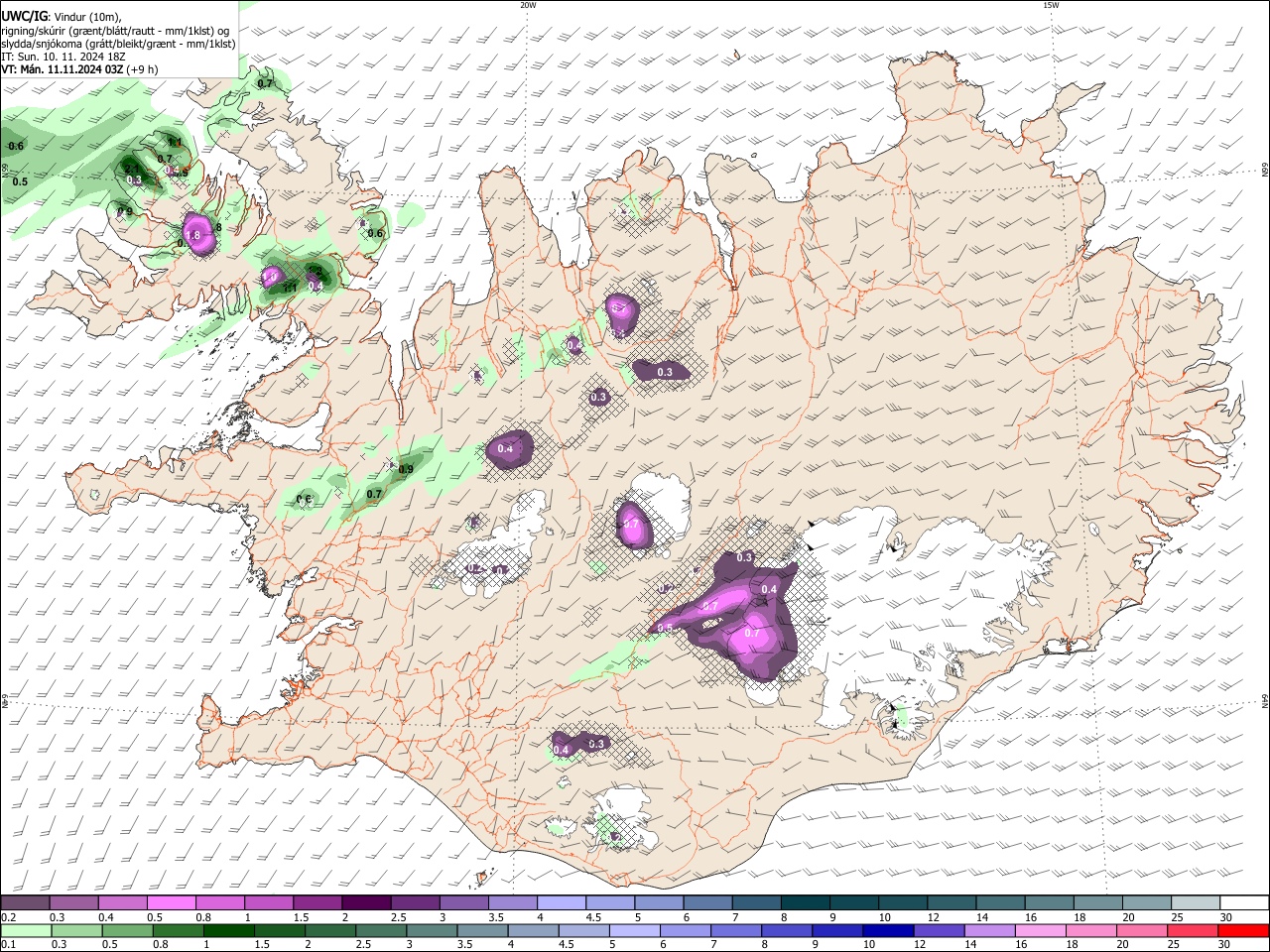Click upper legend swatch between 4 and 4.5
The height and width of the screenshot is (952, 1270).
coord(562,902)
